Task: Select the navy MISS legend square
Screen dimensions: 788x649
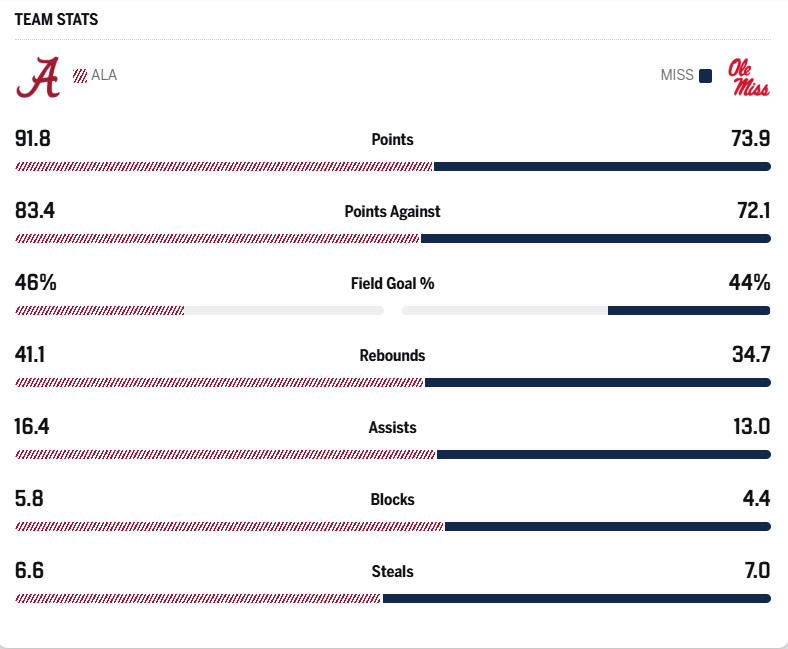Action: click(705, 75)
